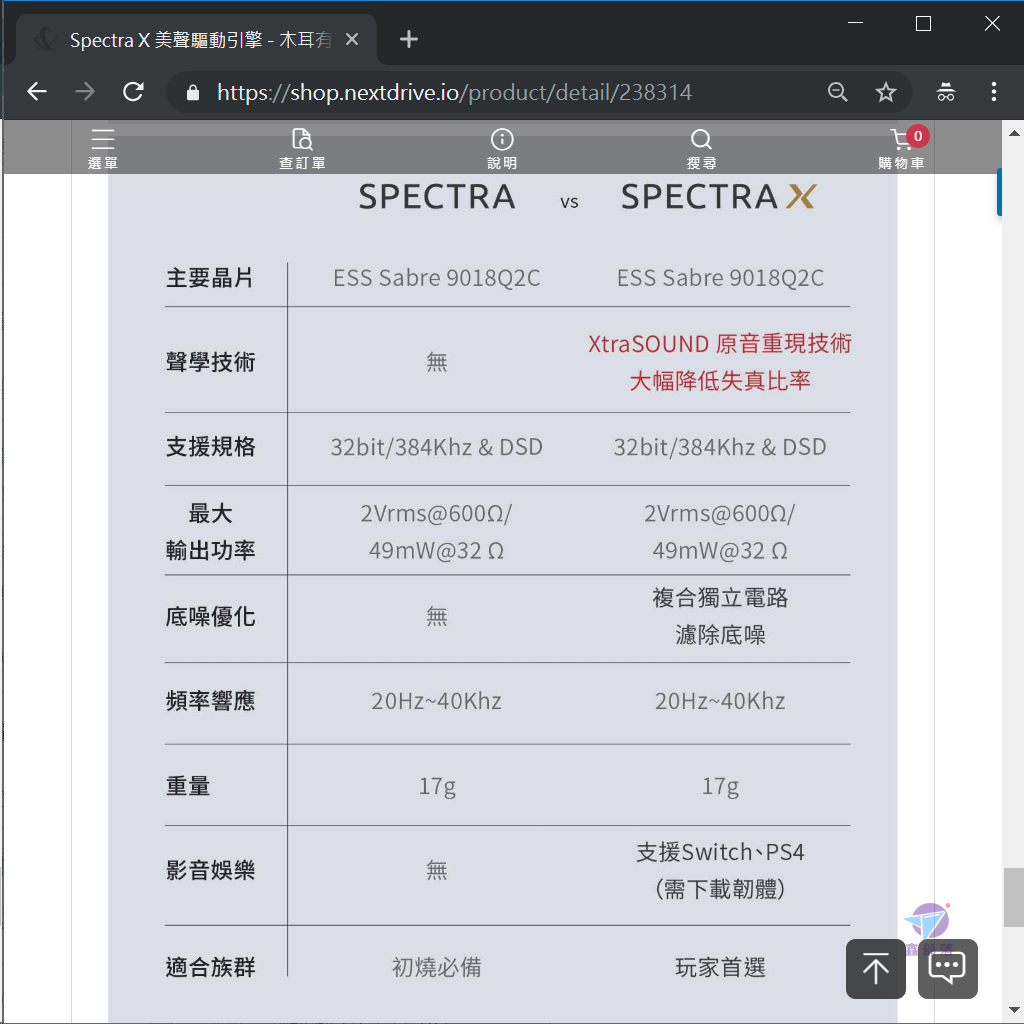Click the site lock security icon
The width and height of the screenshot is (1024, 1024).
[193, 93]
